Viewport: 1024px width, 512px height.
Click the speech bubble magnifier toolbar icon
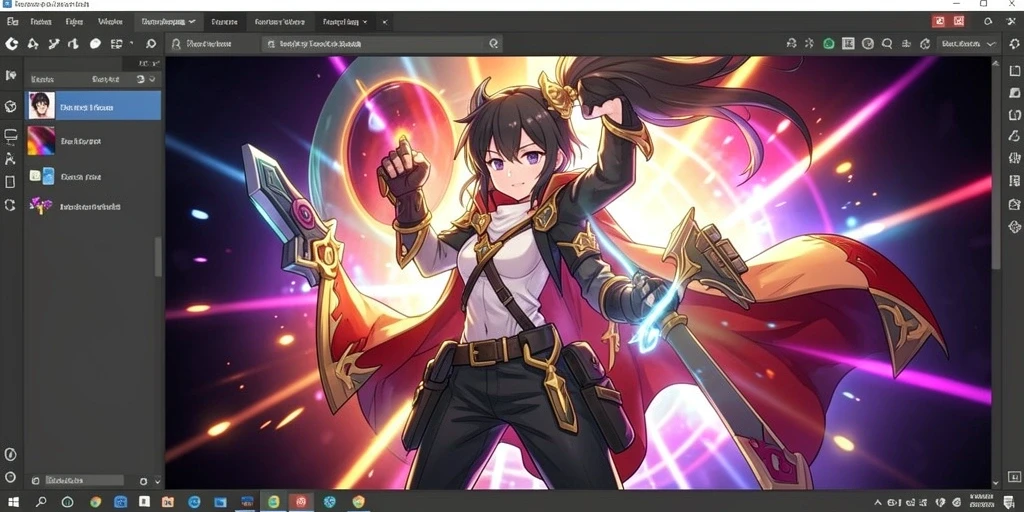[887, 44]
